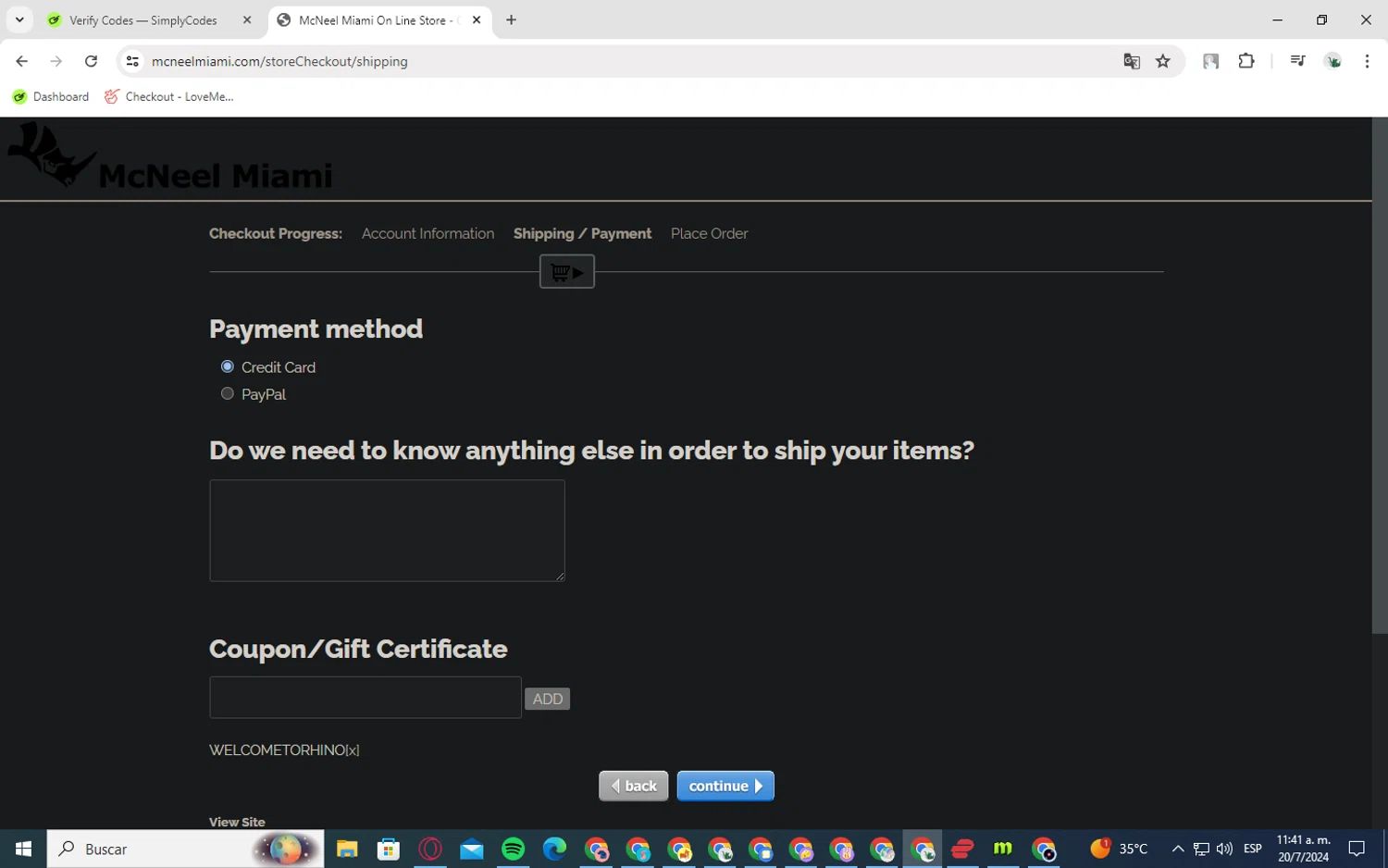Click the McNeel Miami rhino logo
Screen dimensions: 1388x868
(51, 155)
